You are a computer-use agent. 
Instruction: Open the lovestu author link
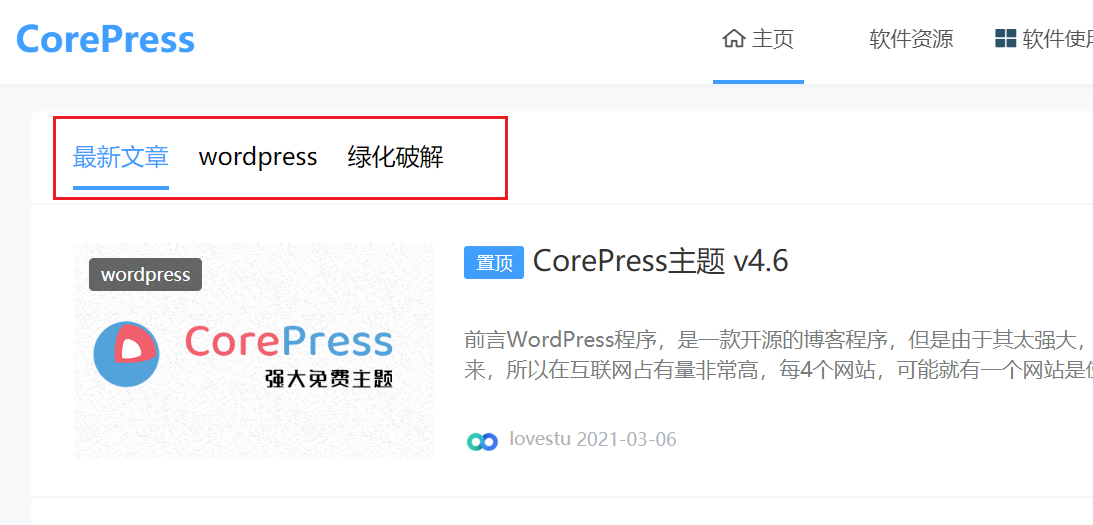tap(540, 439)
